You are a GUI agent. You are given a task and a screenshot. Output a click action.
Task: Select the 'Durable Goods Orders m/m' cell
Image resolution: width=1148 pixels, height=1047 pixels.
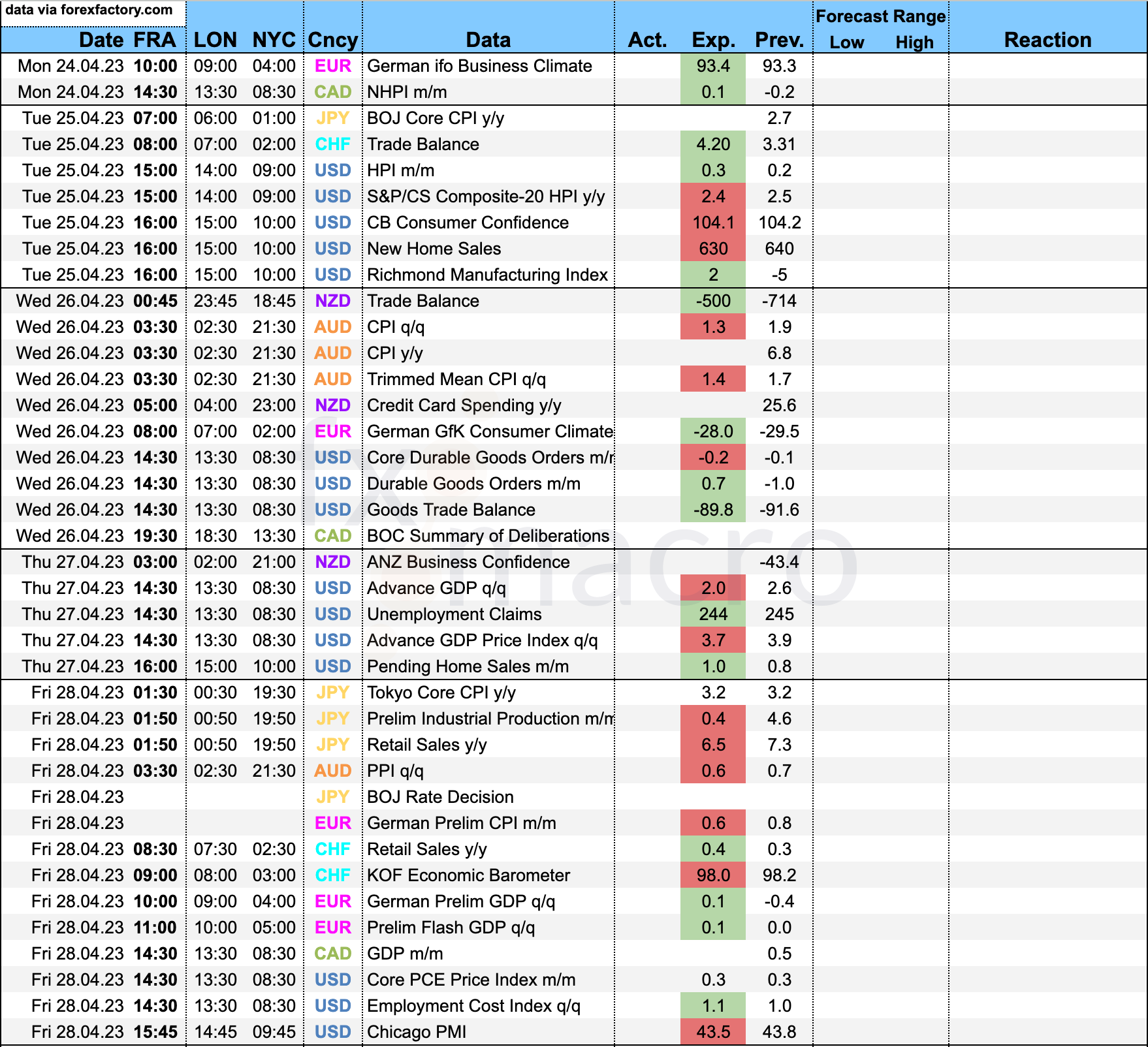[x=488, y=484]
